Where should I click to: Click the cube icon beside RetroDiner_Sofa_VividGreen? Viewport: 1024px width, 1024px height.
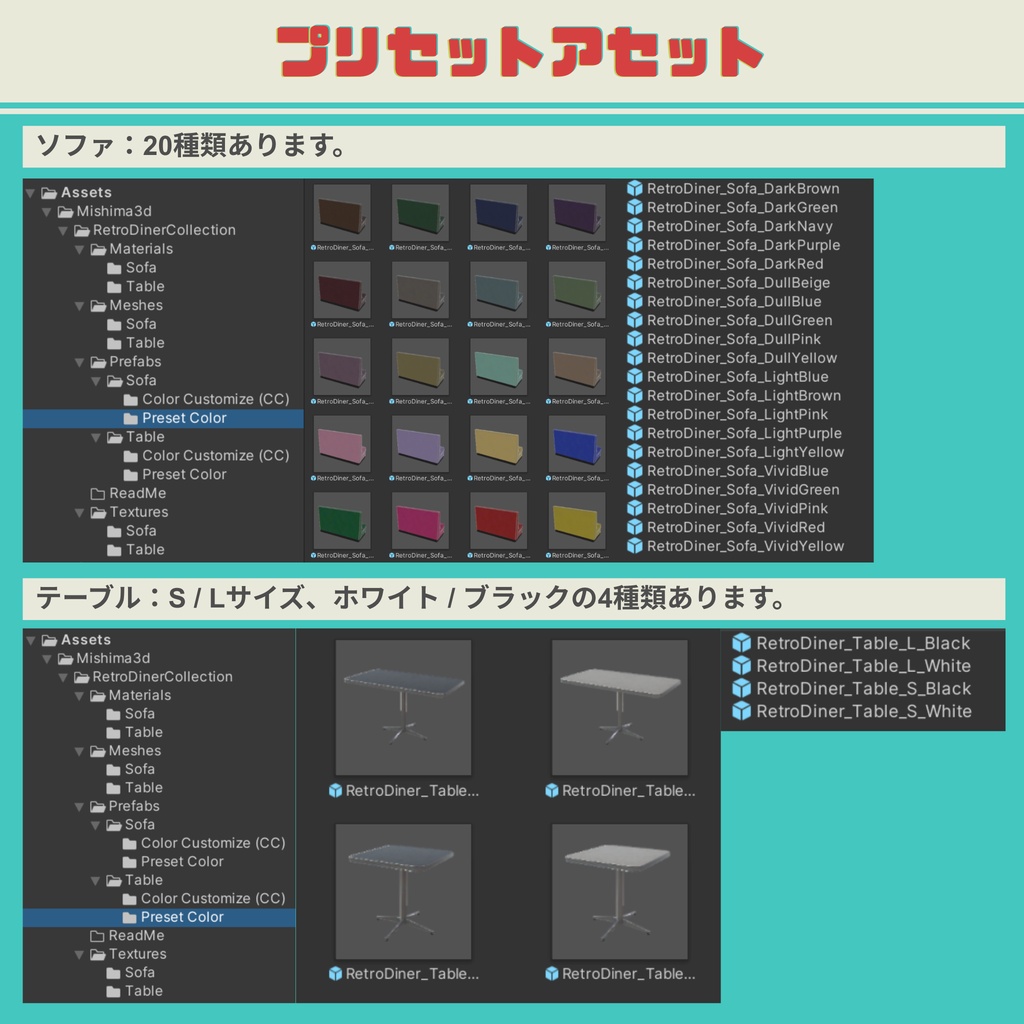point(634,490)
